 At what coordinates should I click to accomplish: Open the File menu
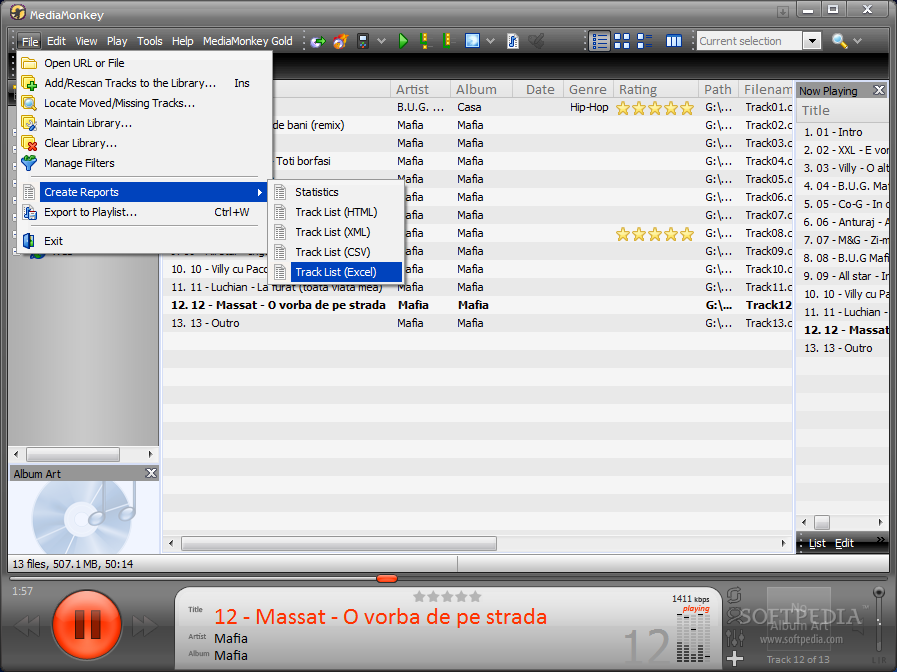[30, 41]
